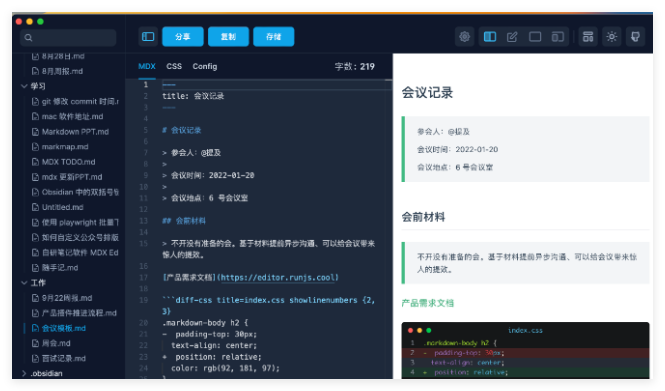665x391 pixels.
Task: Click 产品需求文档 link in preview
Action: click(428, 303)
